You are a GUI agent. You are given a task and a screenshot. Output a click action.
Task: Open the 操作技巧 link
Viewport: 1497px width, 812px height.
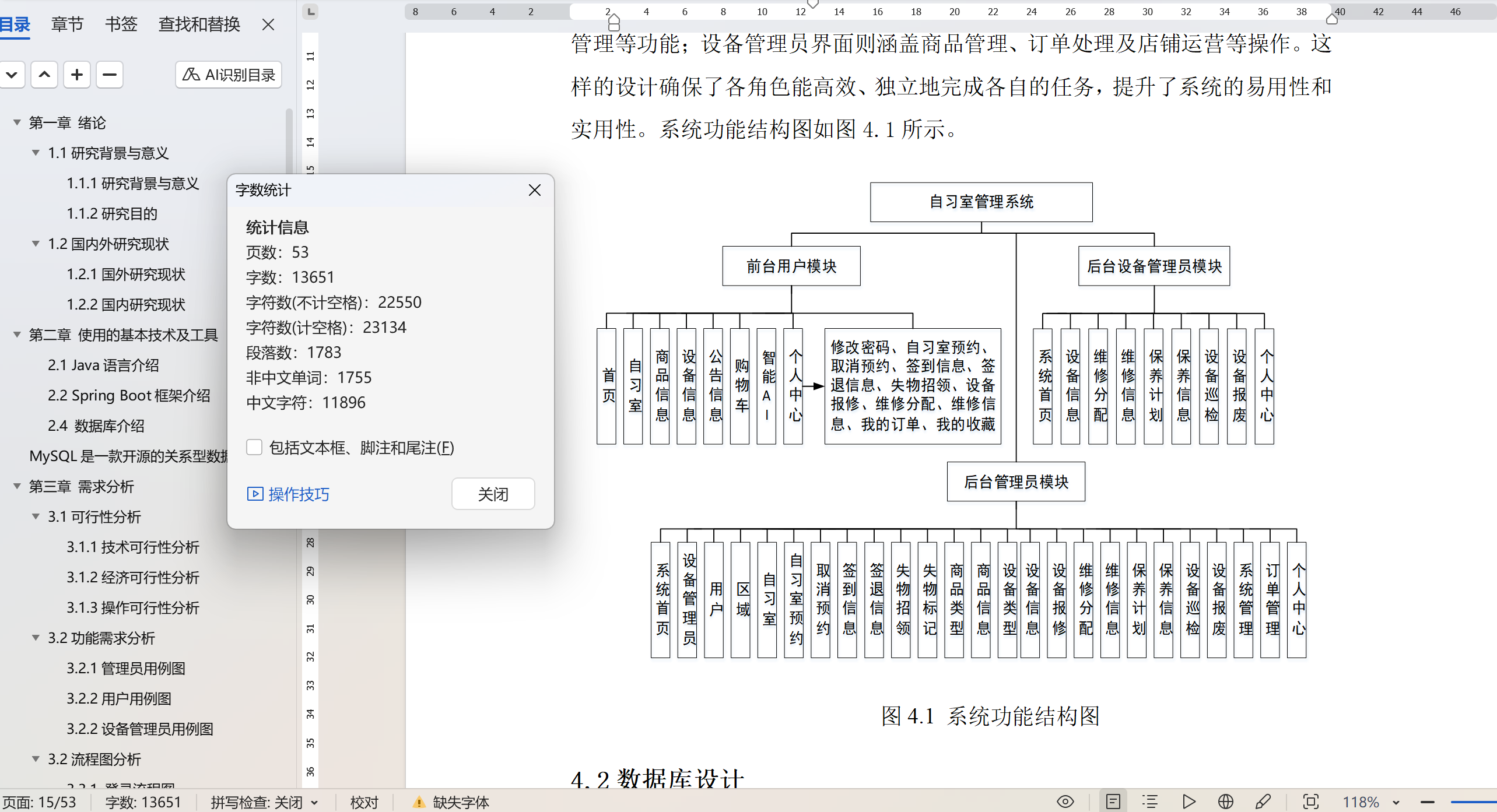tap(289, 494)
